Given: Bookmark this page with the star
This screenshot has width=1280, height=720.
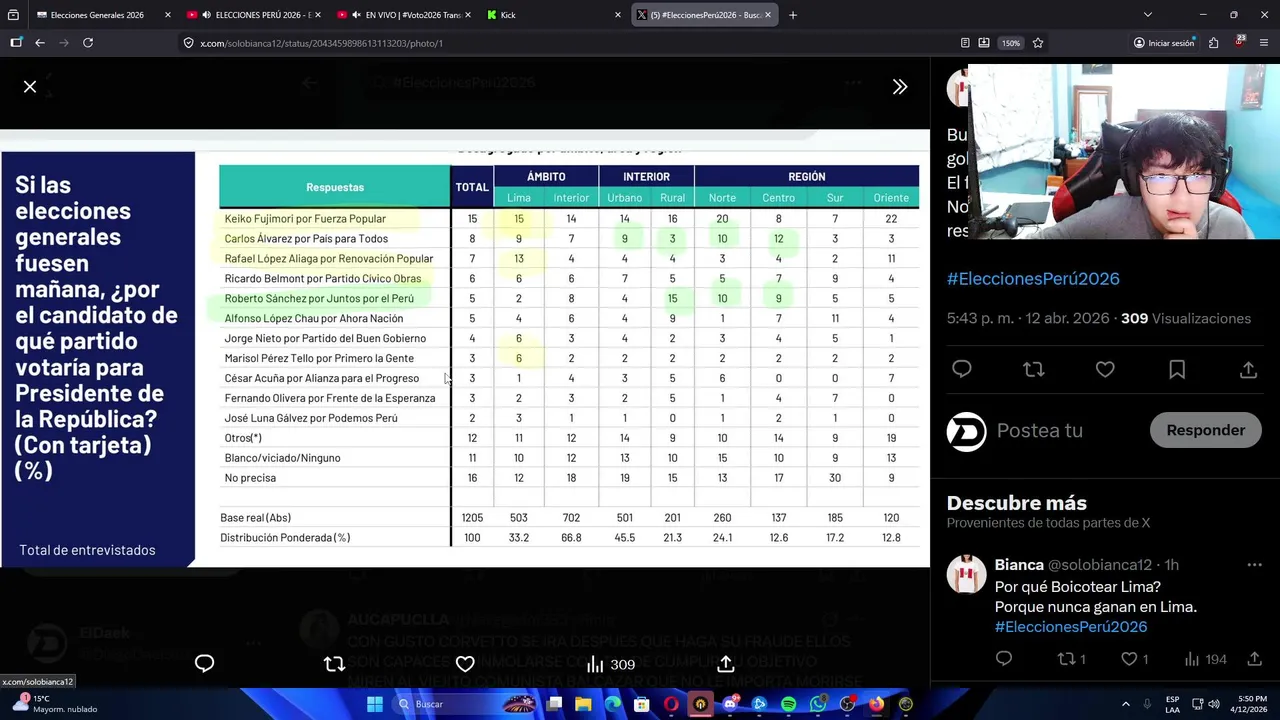Looking at the screenshot, I should pyautogui.click(x=1038, y=43).
